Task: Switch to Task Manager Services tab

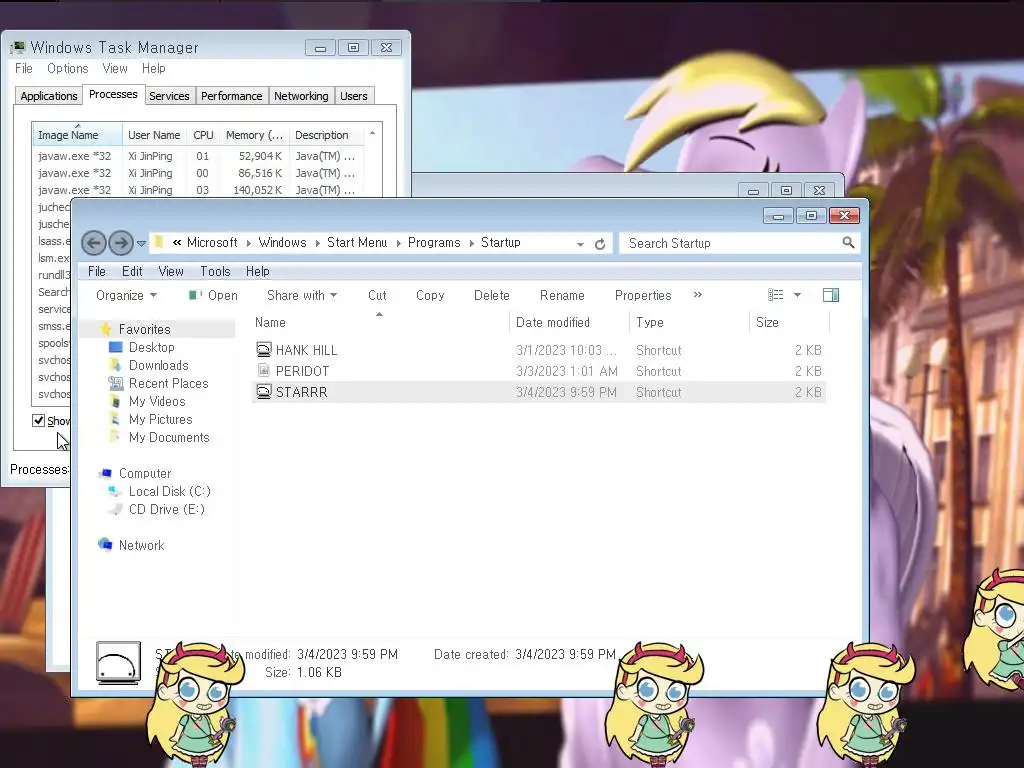Action: [169, 96]
